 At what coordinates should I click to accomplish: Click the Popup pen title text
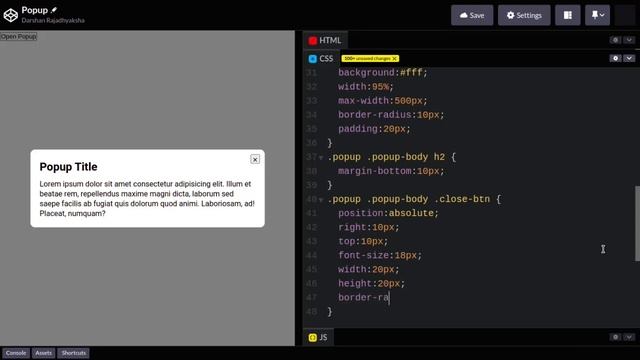[x=35, y=10]
